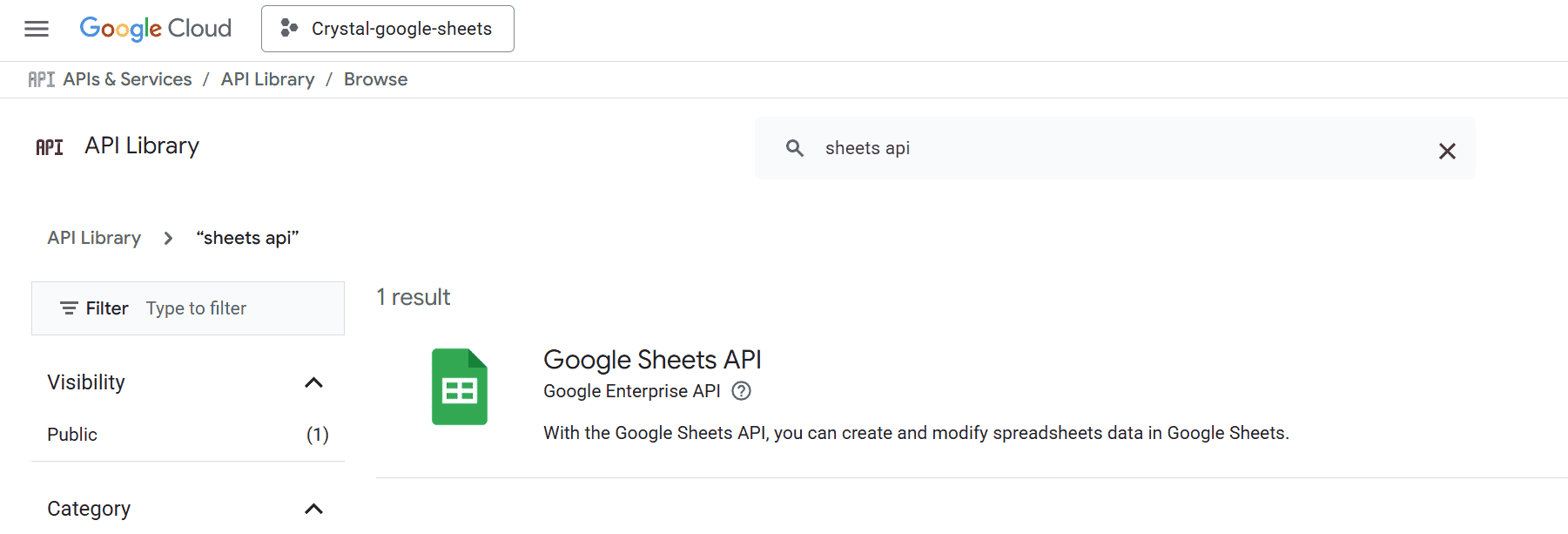Click the Category heading
The width and height of the screenshot is (1568, 534).
tap(89, 509)
